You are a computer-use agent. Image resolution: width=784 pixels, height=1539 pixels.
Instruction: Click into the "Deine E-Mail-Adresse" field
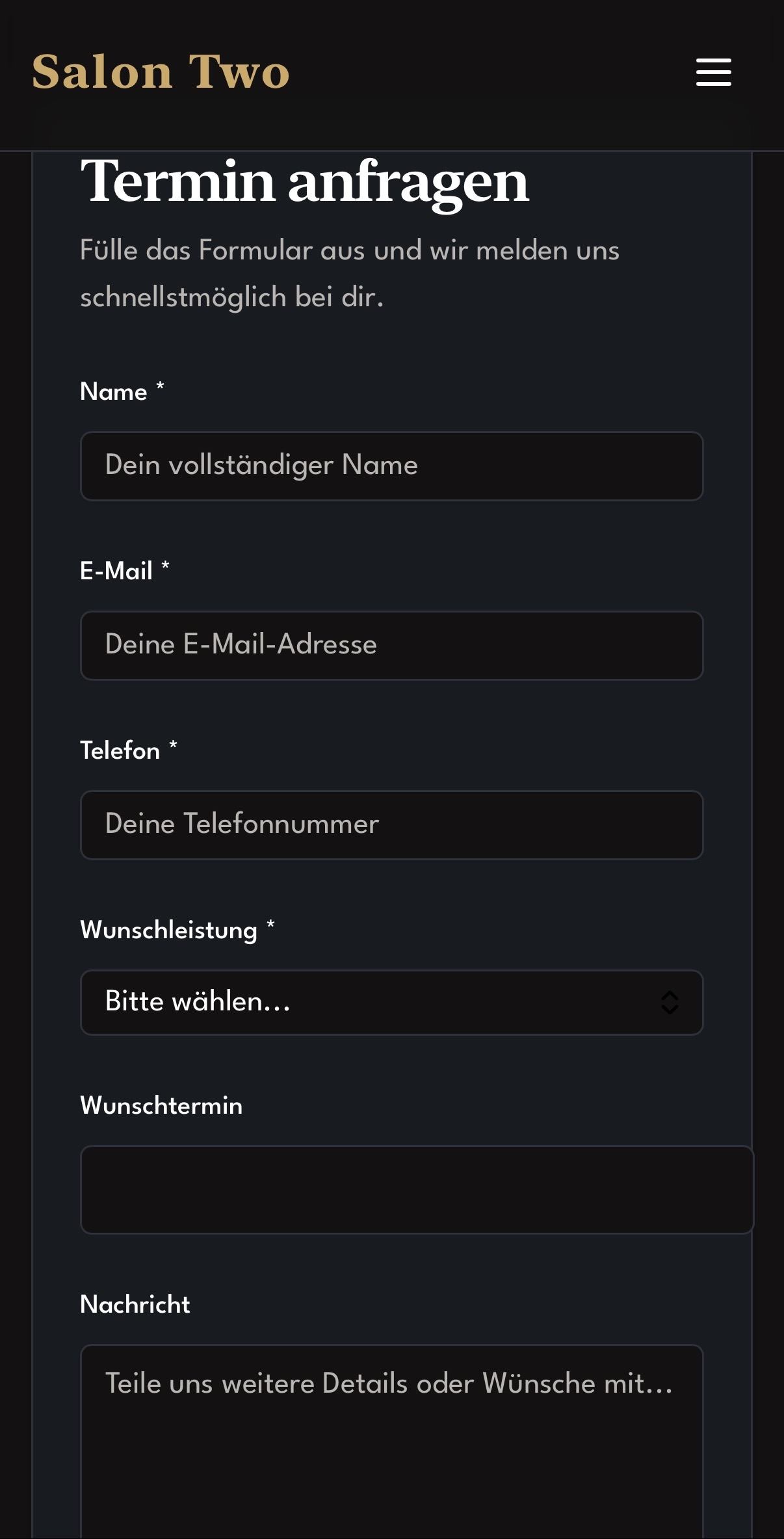click(391, 646)
